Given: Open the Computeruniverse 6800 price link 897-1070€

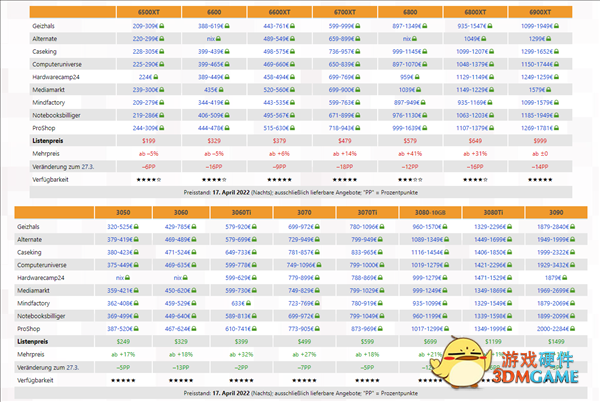Looking at the screenshot, I should pyautogui.click(x=407, y=64).
